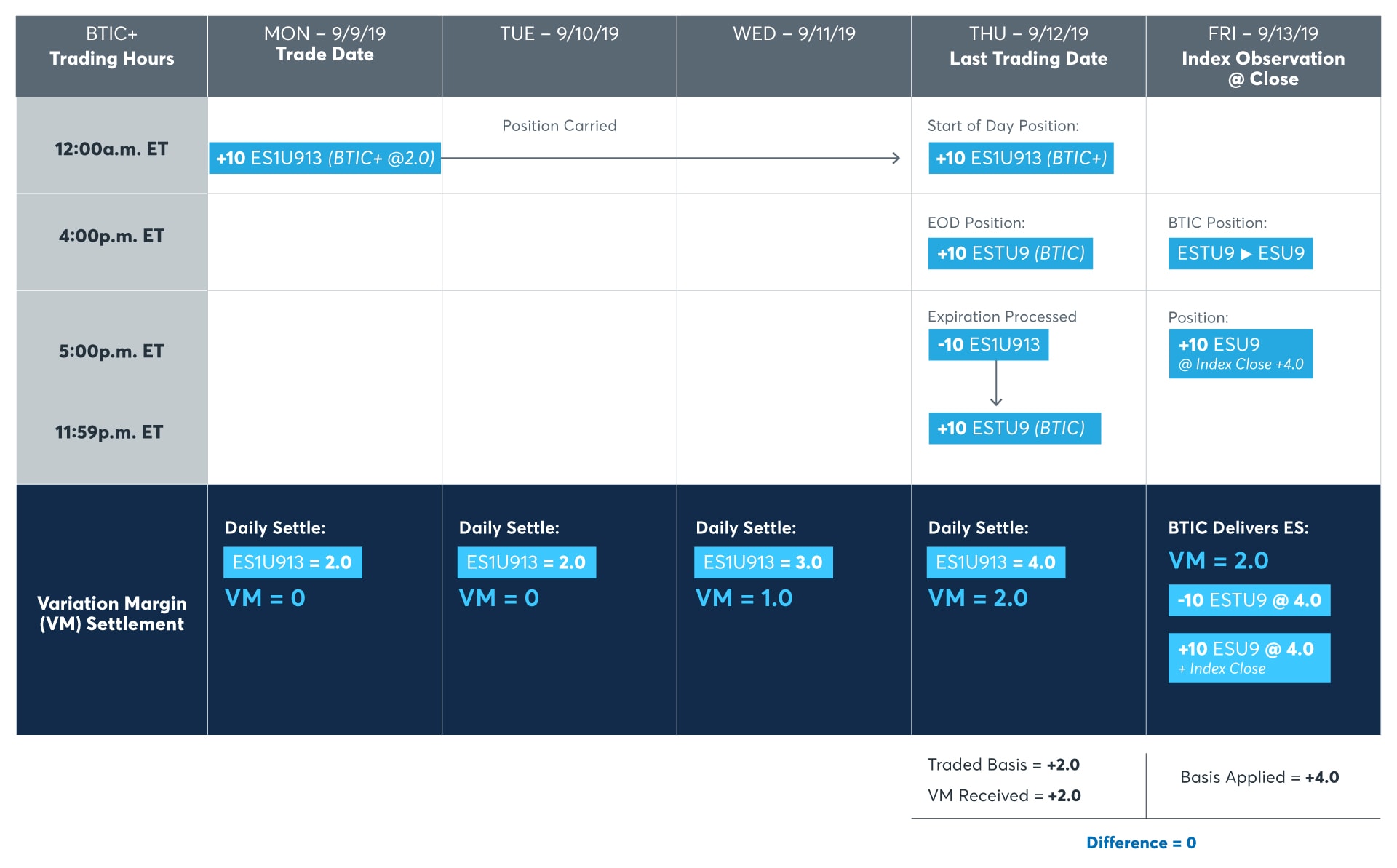
Task: Click the Difference = 0 text
Action: [x=1140, y=843]
